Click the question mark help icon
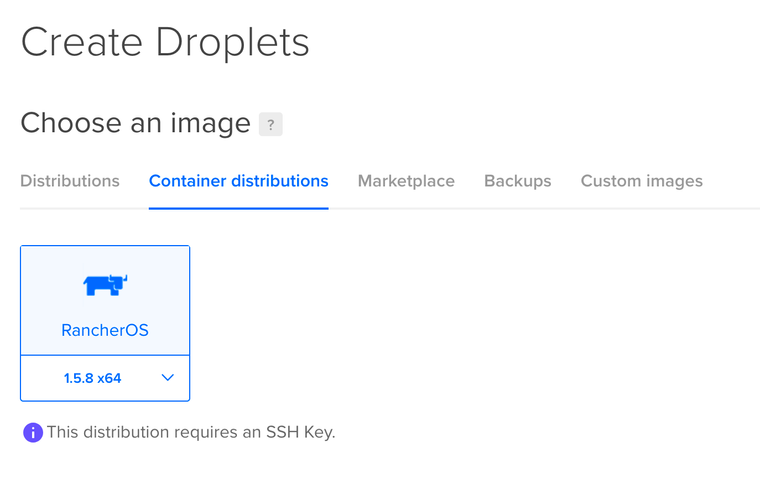 coord(270,124)
